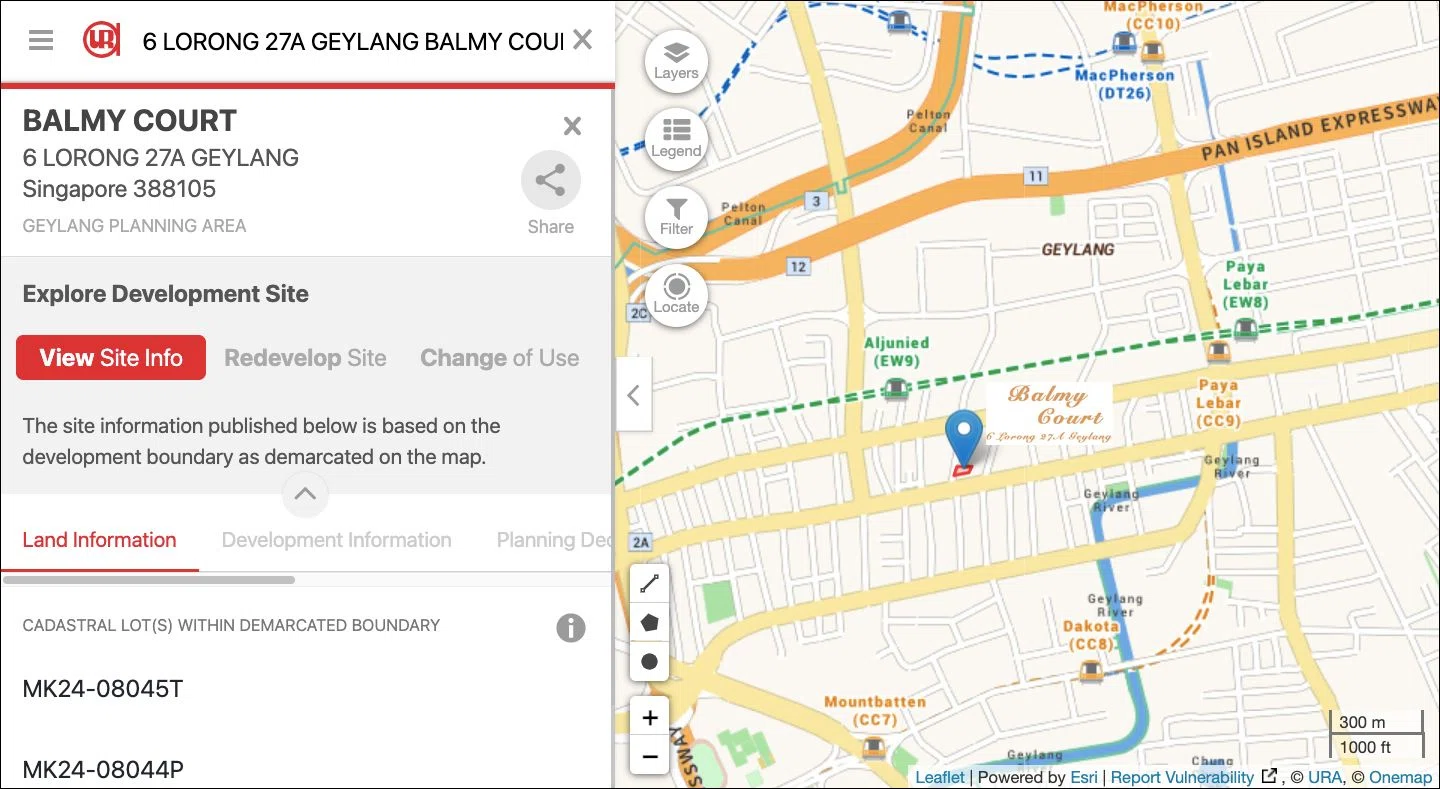Switch to Development Information tab
This screenshot has width=1440, height=789.
pos(336,540)
